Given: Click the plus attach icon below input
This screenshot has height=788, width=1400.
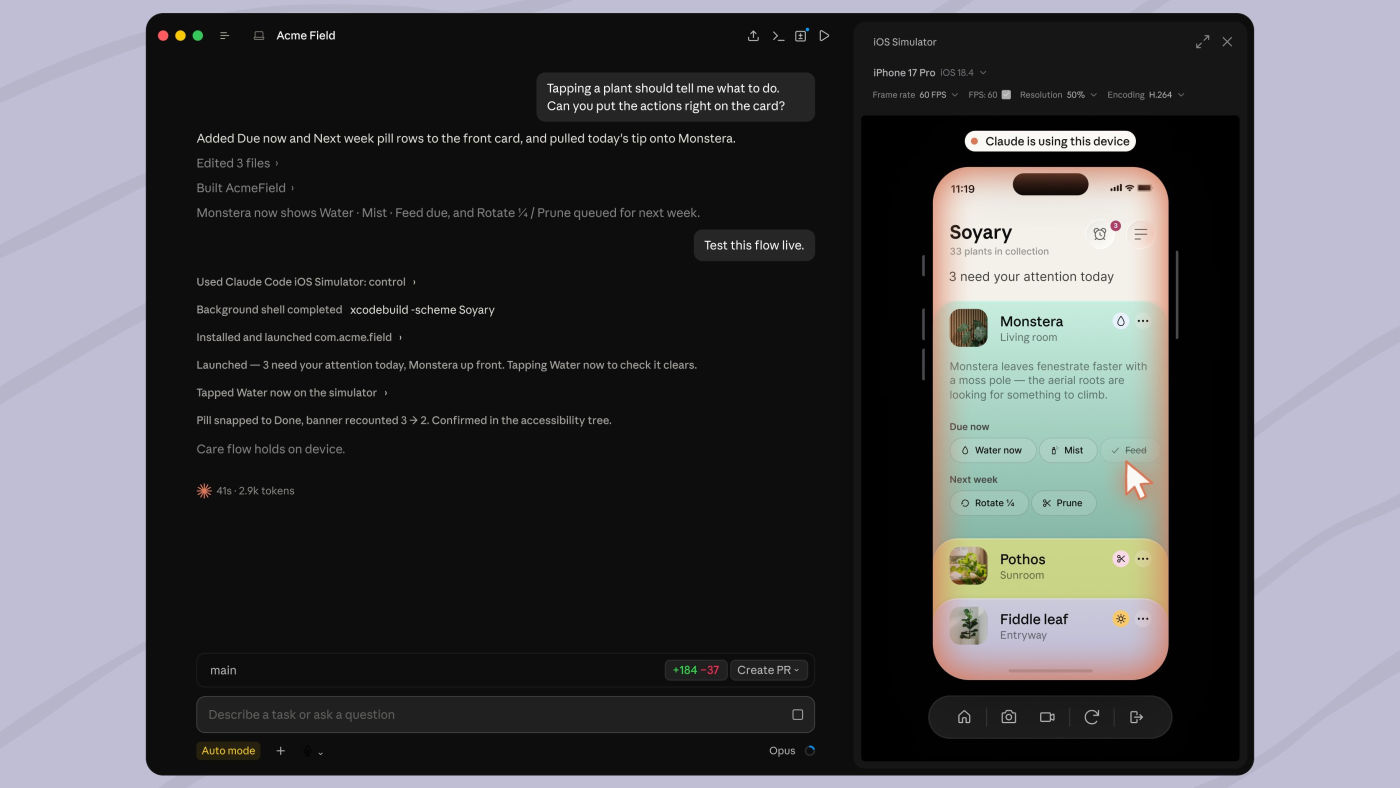Looking at the screenshot, I should point(281,751).
